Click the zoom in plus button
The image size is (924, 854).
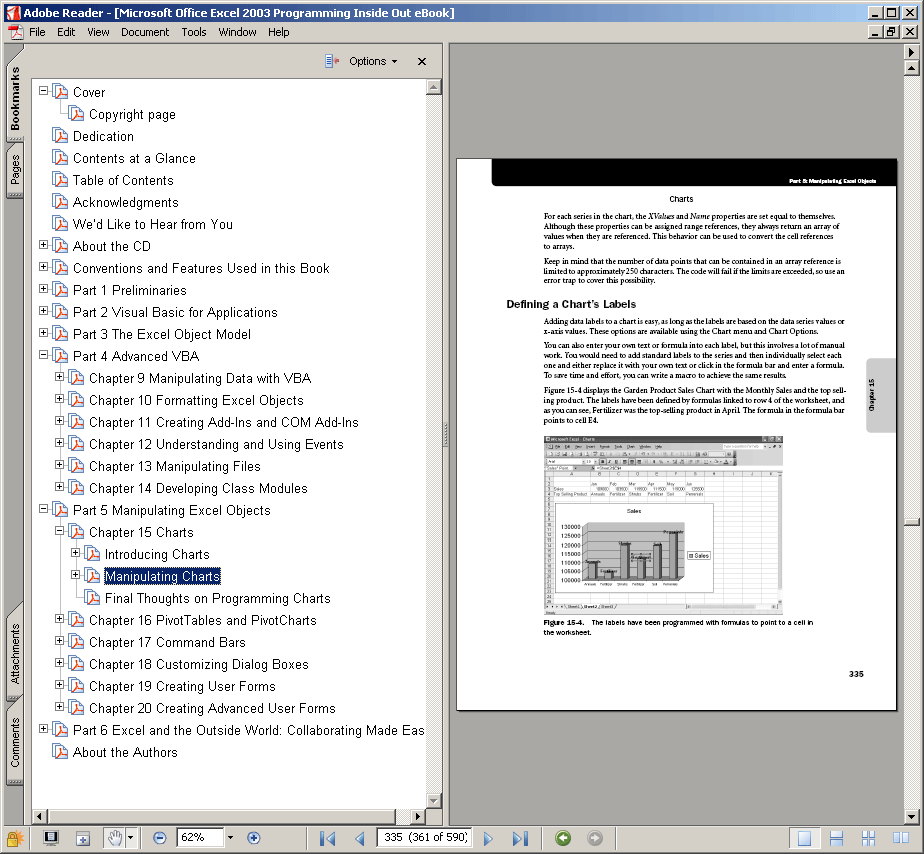click(x=253, y=838)
